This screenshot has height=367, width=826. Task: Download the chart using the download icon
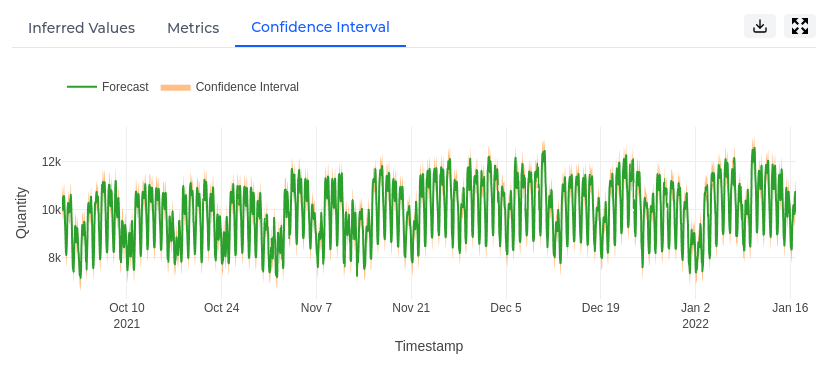click(x=760, y=26)
